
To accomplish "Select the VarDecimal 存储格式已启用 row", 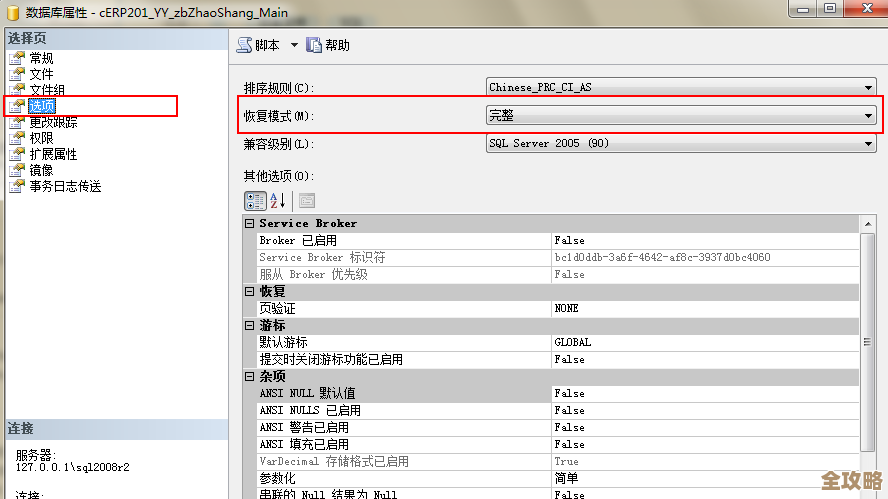I will point(557,461).
